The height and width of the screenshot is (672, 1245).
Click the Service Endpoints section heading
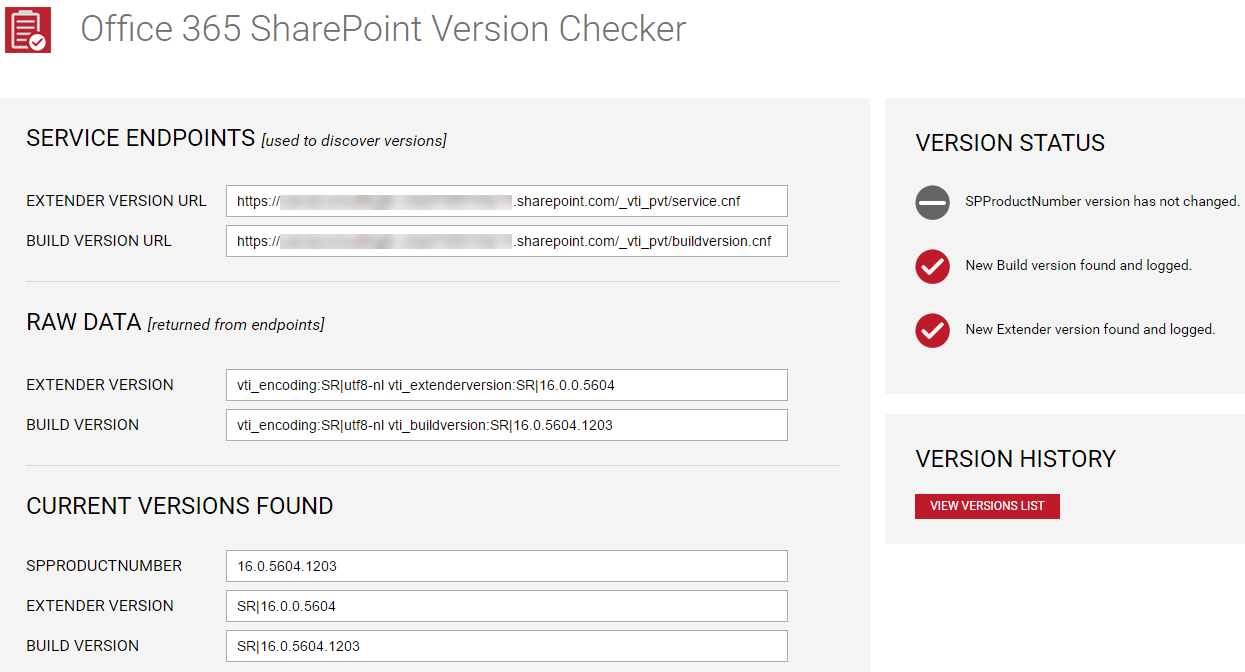click(x=141, y=138)
